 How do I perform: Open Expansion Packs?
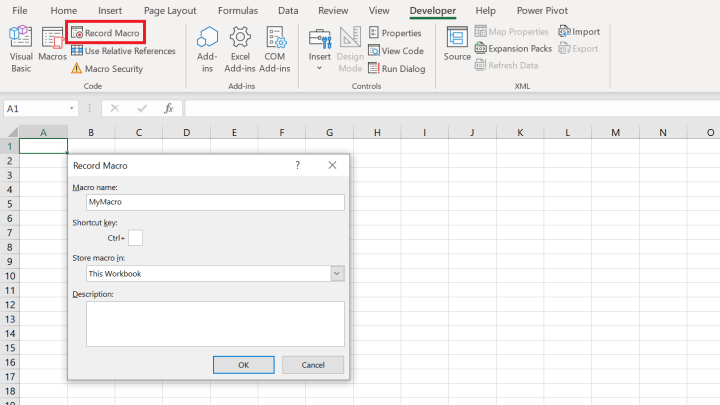[513, 49]
